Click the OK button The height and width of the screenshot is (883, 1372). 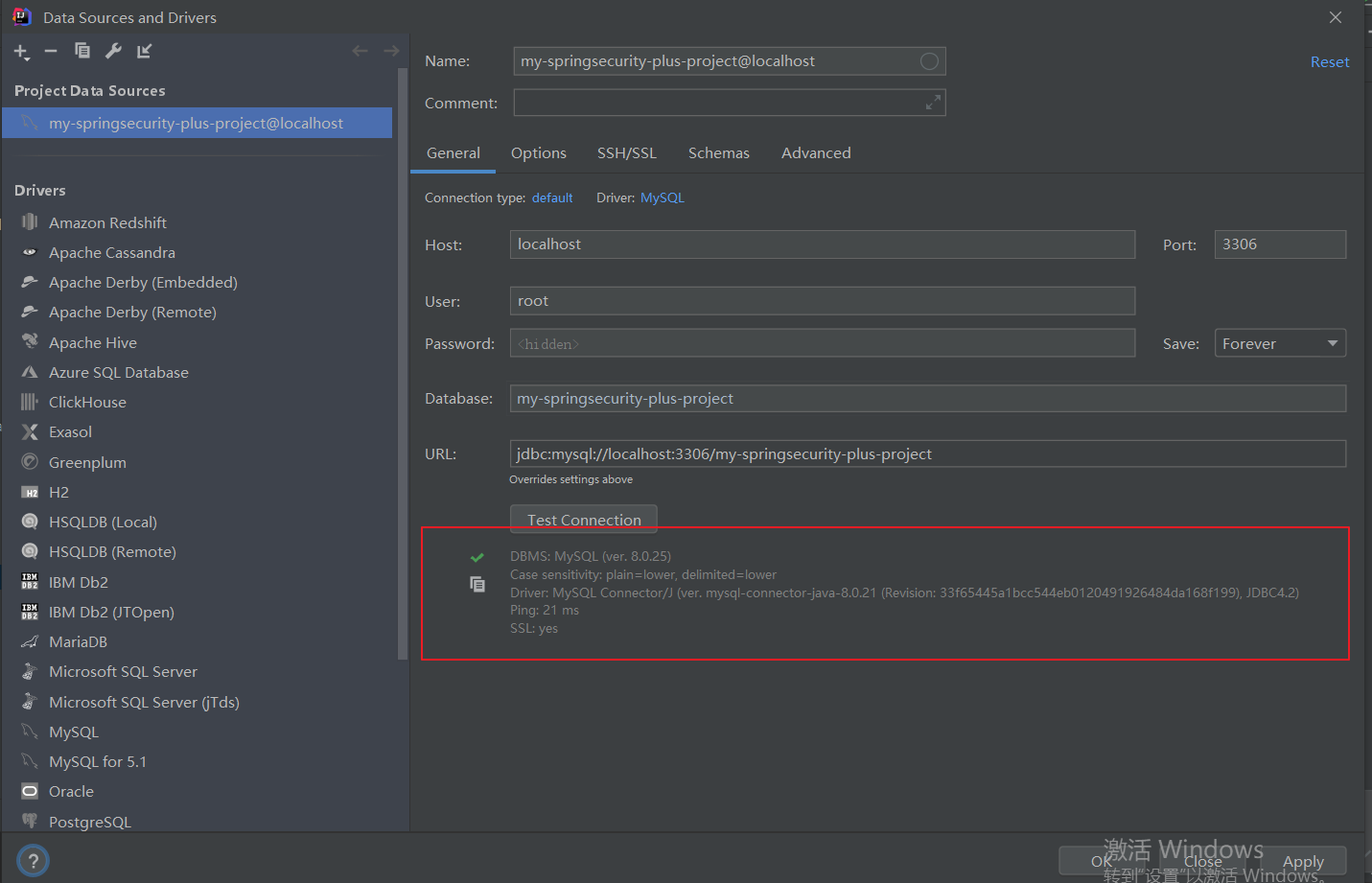tap(1102, 861)
